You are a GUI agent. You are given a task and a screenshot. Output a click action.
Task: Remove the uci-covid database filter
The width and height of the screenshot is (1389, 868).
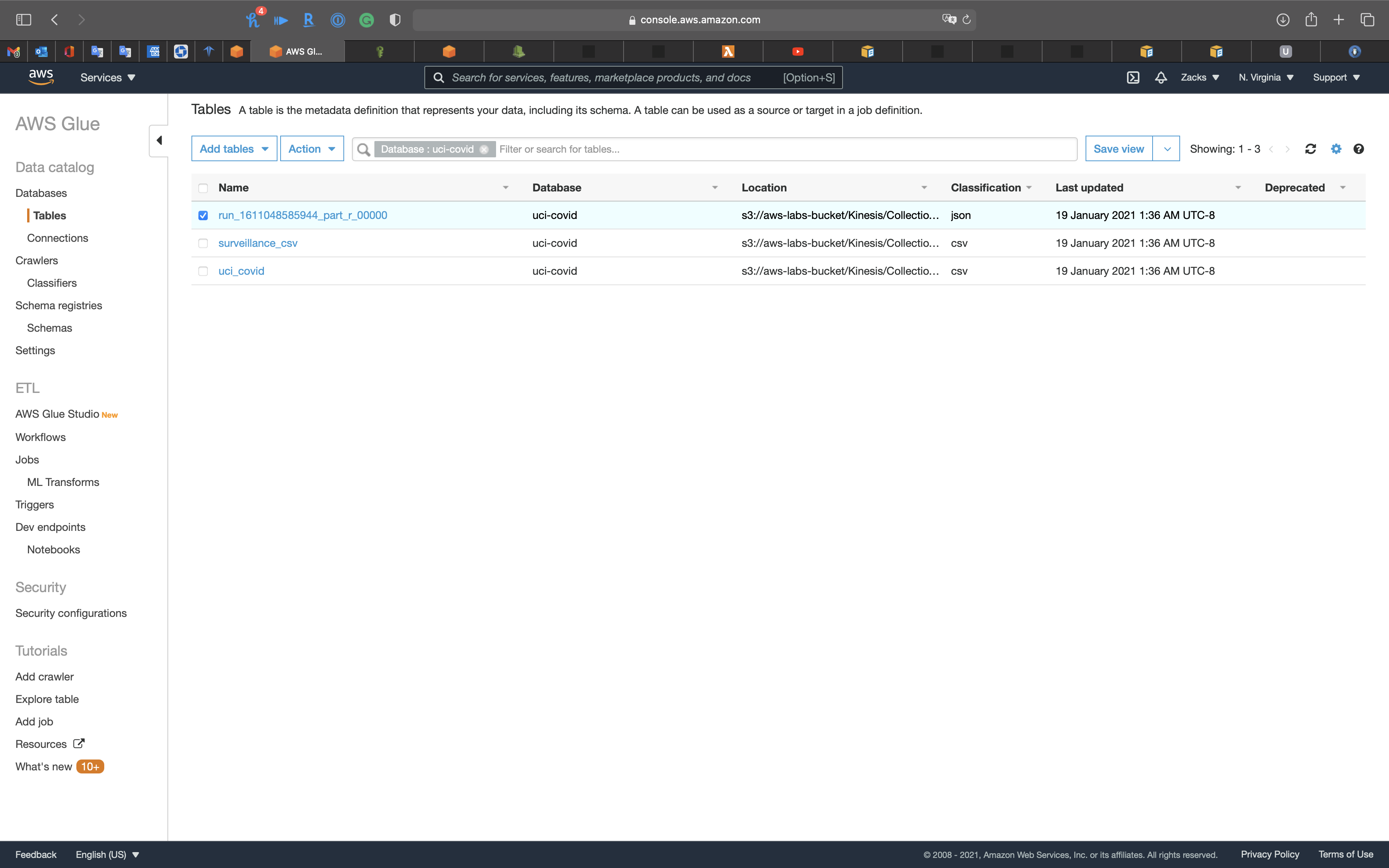[484, 149]
